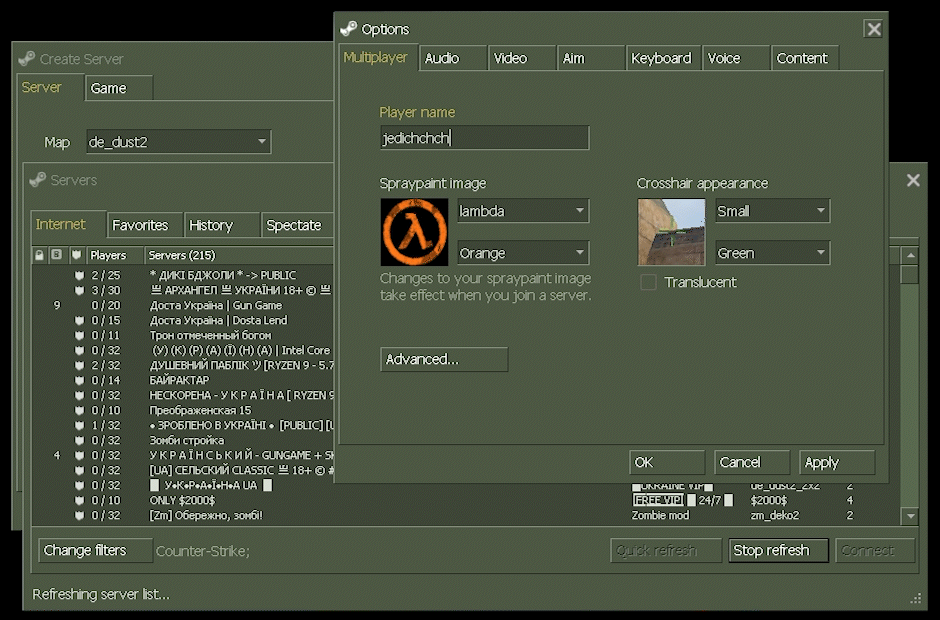Viewport: 940px width, 620px height.
Task: Click the 'Zombie mod' game cell
Action: point(660,515)
